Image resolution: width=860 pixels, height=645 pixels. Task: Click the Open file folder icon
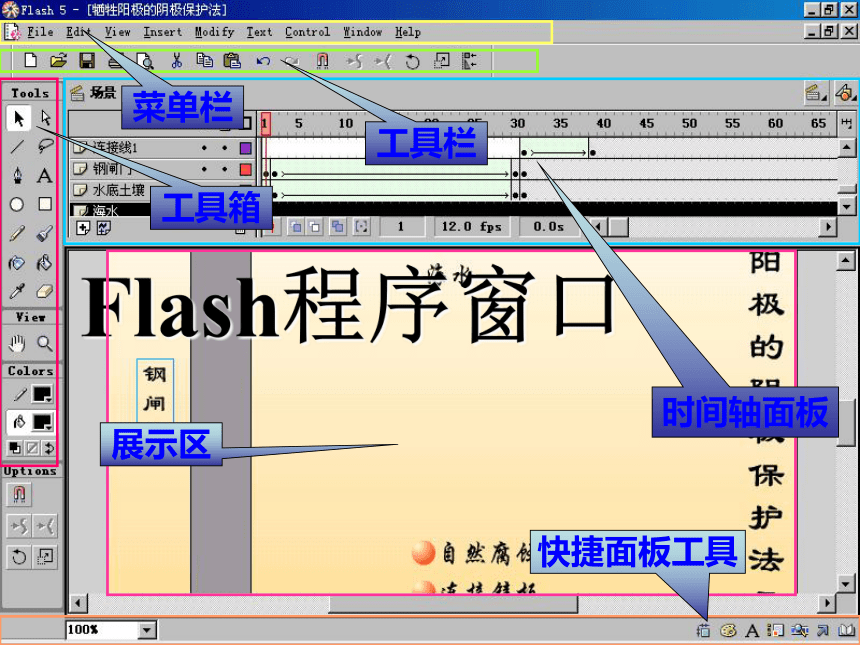(58, 60)
